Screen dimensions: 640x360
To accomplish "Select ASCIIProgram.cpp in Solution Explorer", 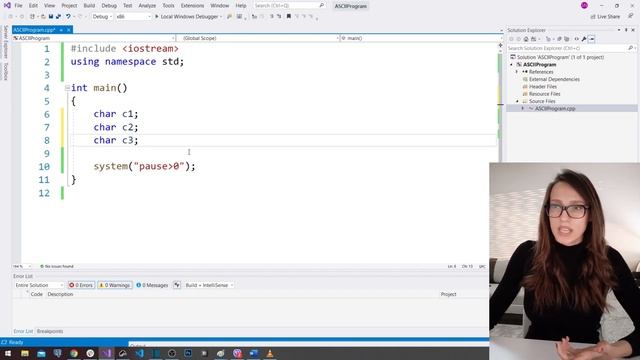I will click(x=555, y=109).
